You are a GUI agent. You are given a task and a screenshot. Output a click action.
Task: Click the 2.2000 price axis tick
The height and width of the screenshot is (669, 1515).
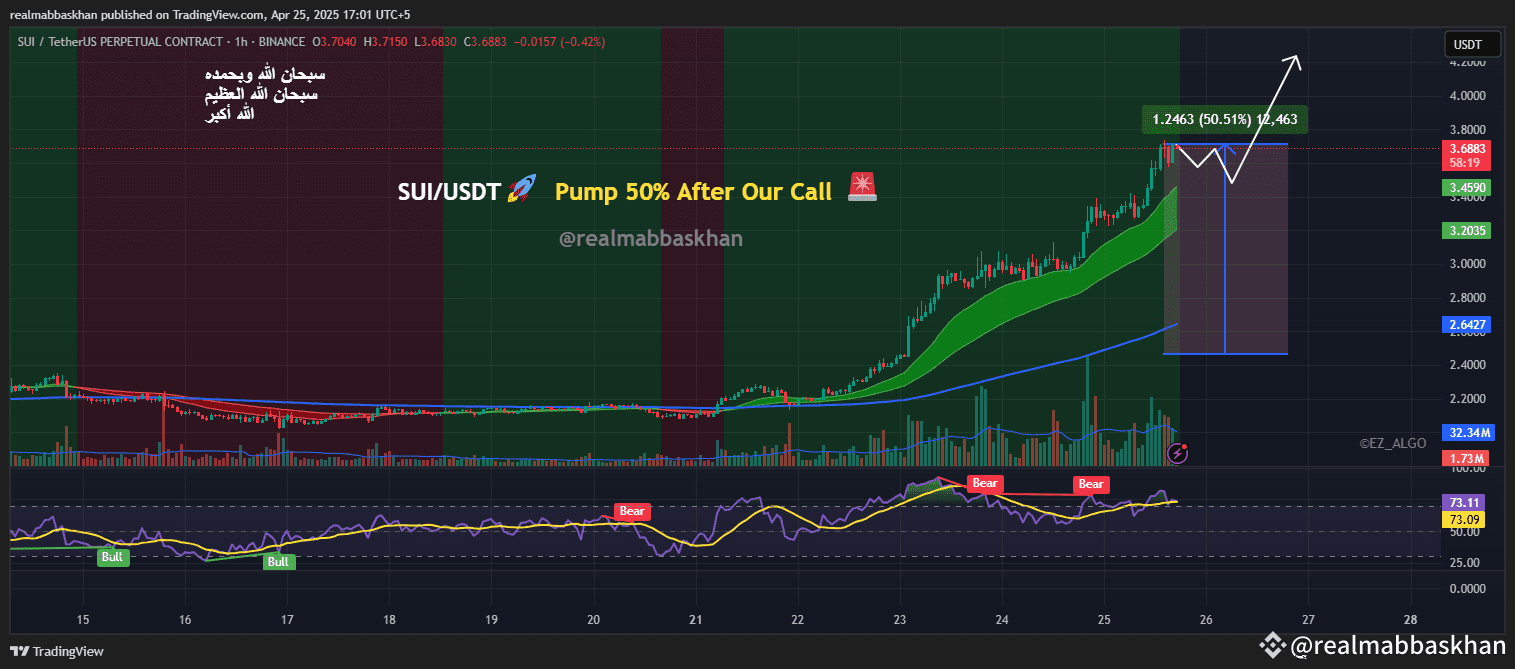[x=1466, y=399]
